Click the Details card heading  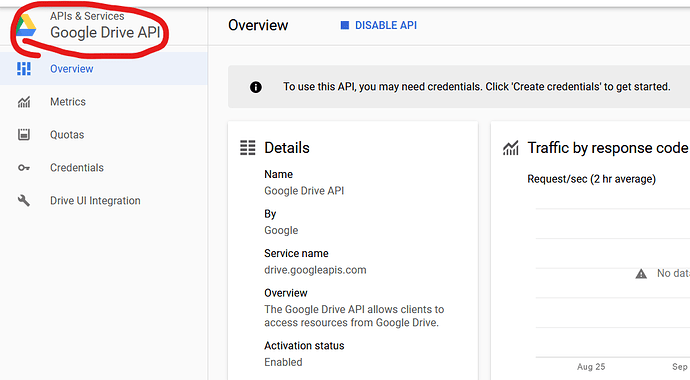(x=287, y=148)
